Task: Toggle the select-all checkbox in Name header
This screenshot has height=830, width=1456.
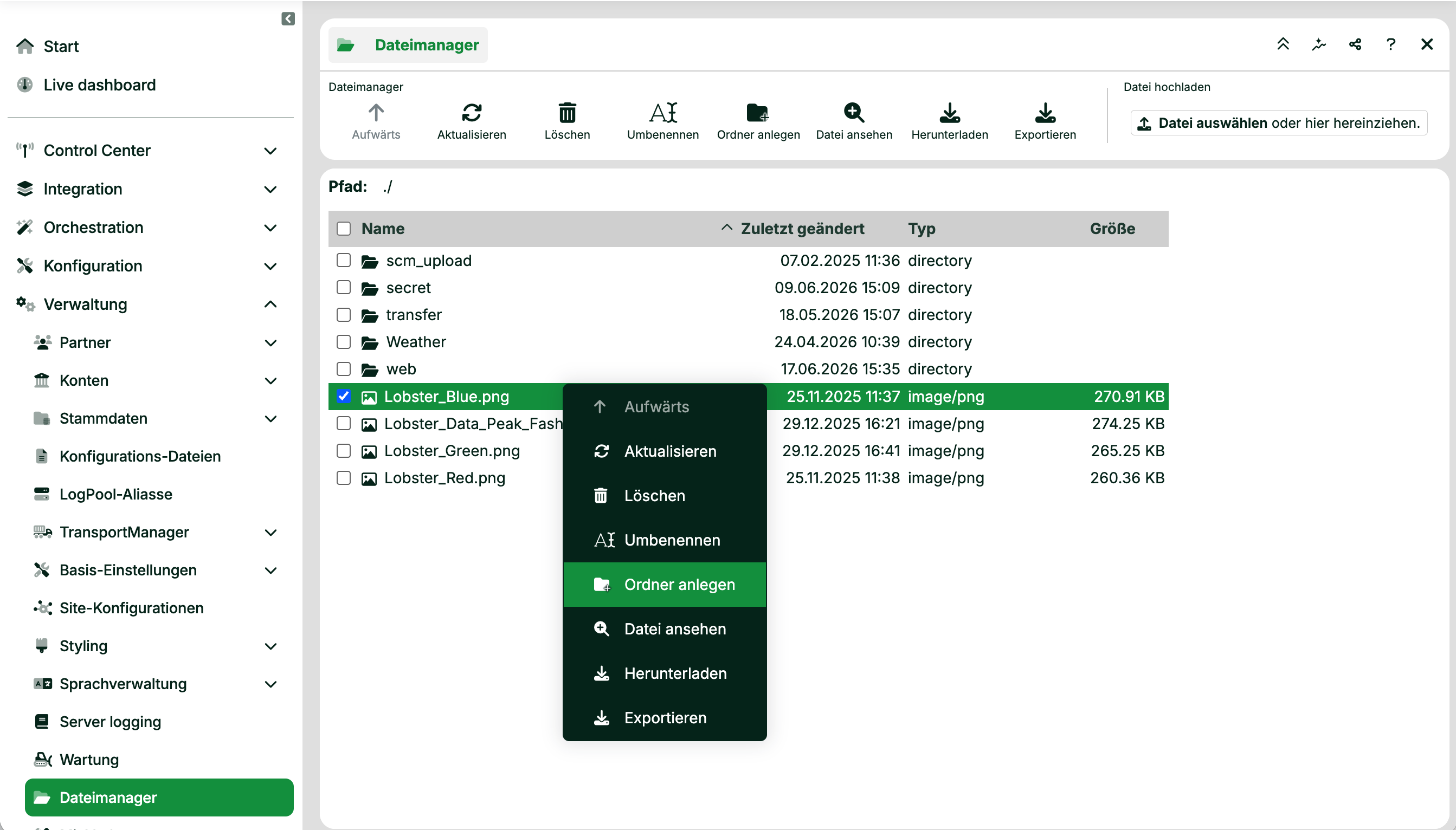Action: click(x=343, y=229)
